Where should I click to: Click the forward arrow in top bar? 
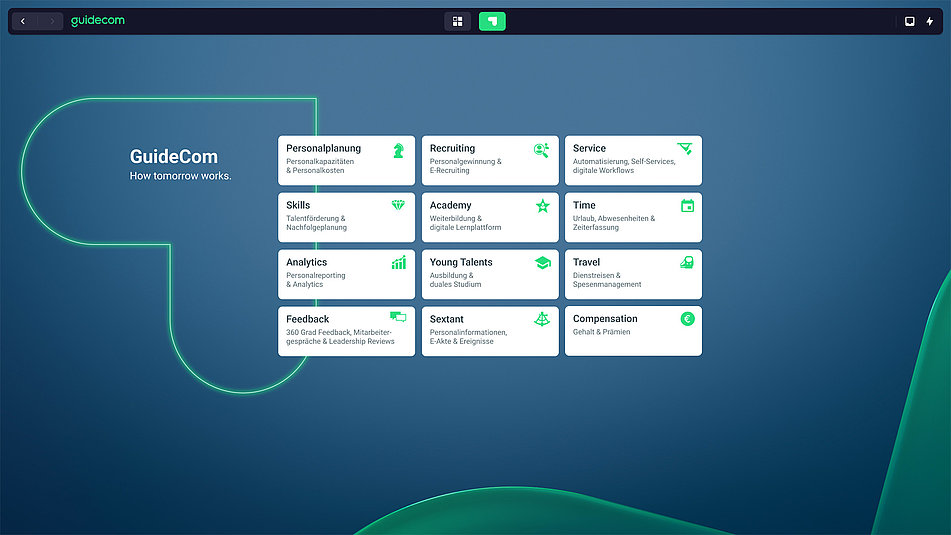[x=52, y=21]
